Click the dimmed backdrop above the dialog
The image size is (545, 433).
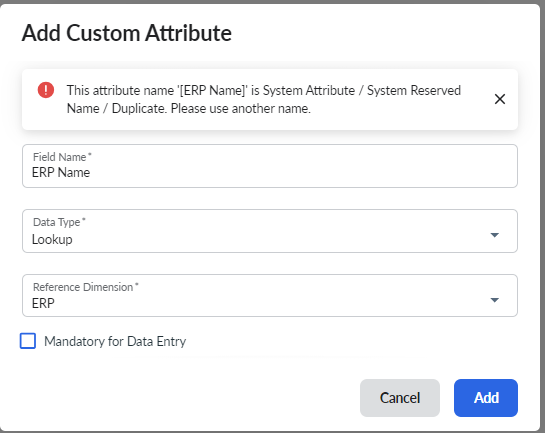pyautogui.click(x=272, y=2)
